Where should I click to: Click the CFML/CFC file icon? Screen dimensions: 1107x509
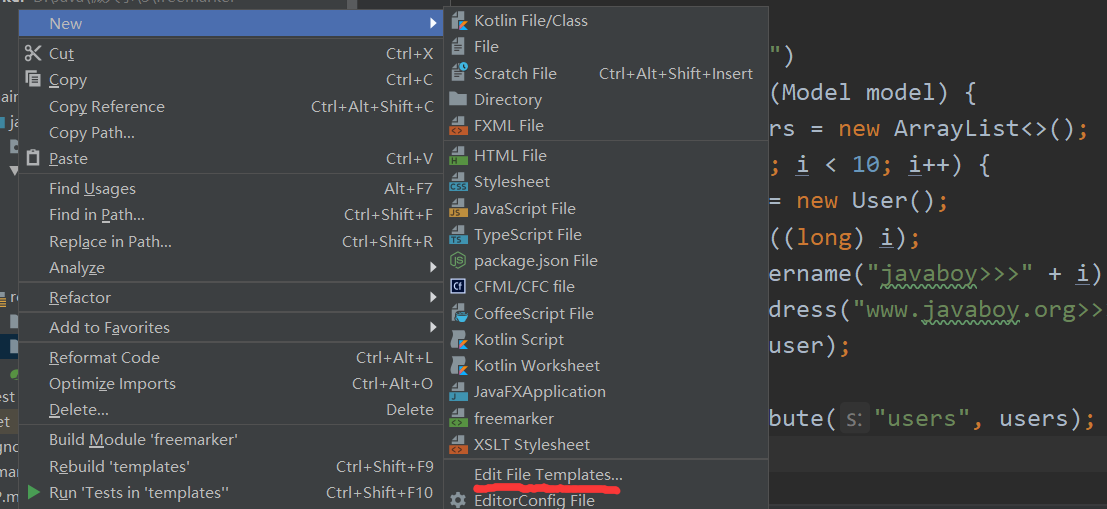458,287
